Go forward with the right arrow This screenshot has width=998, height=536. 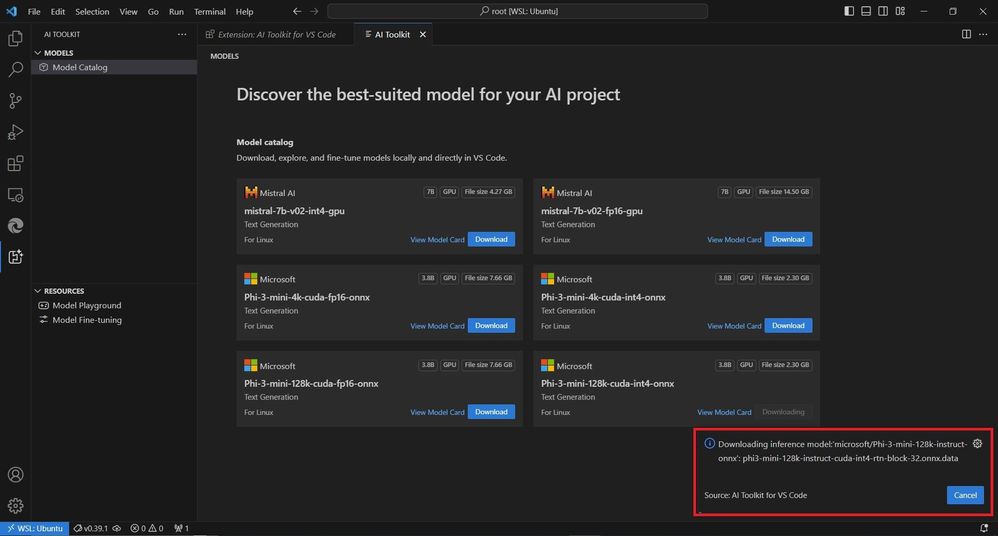pos(314,11)
